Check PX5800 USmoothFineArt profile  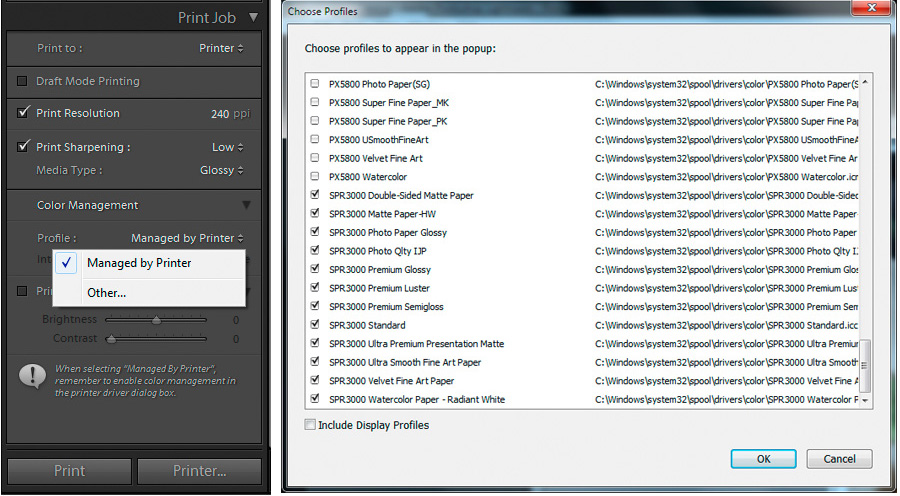click(315, 139)
